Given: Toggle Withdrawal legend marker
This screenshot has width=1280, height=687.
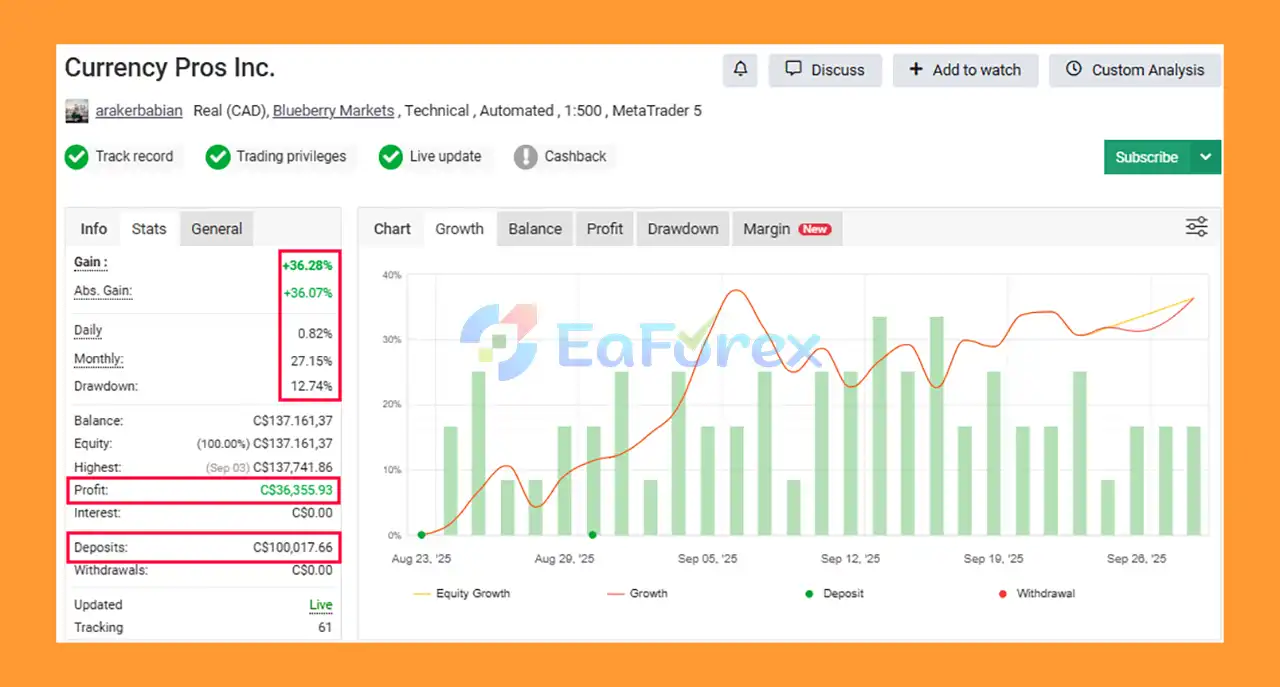Looking at the screenshot, I should (x=1003, y=594).
